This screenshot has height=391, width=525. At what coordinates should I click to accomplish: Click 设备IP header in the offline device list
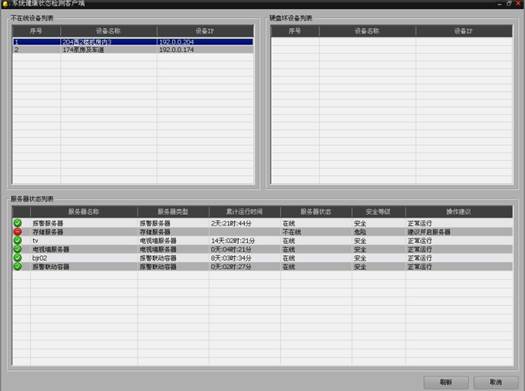(x=205, y=31)
